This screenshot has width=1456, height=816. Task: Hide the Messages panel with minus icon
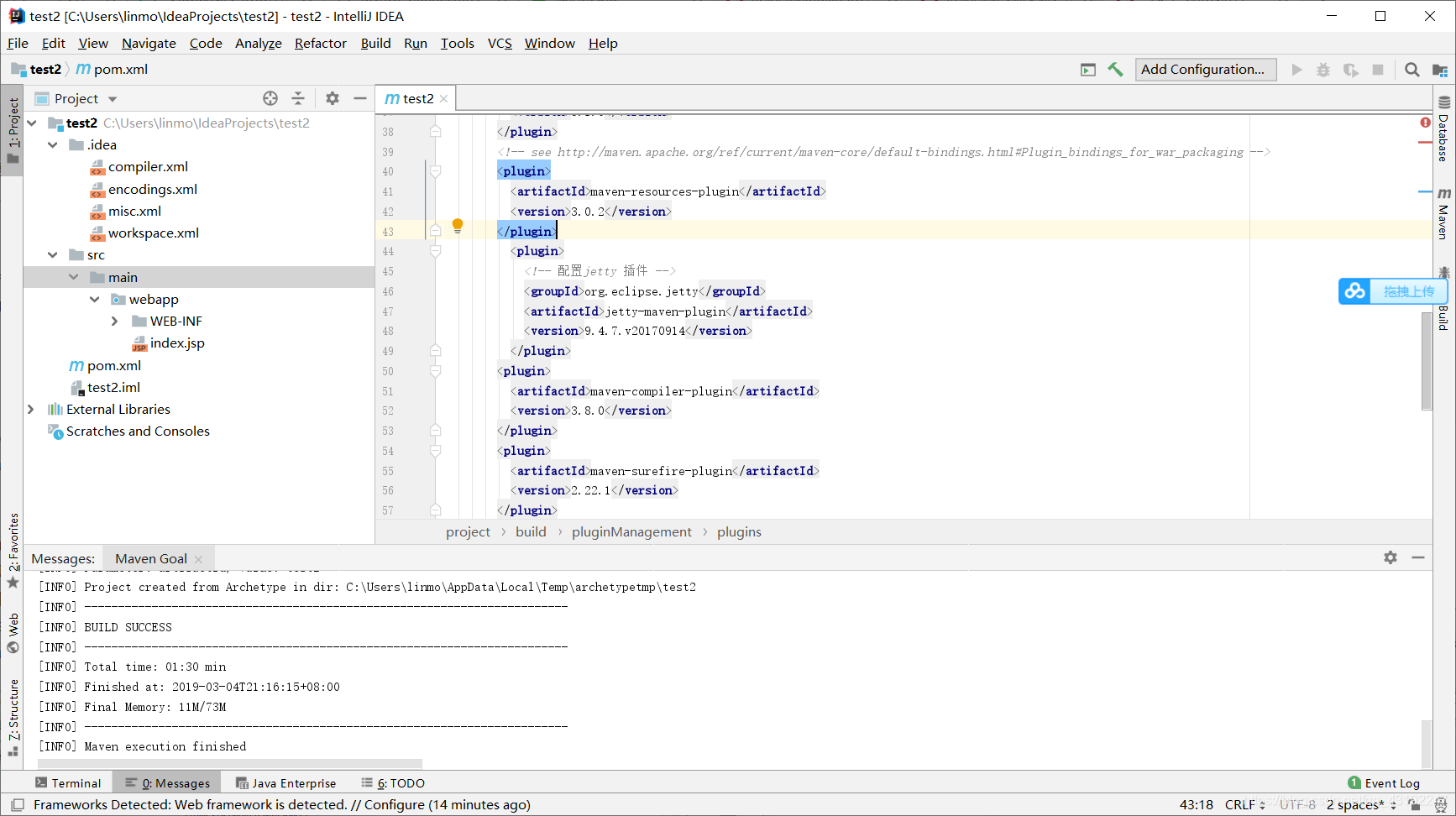pos(1418,557)
